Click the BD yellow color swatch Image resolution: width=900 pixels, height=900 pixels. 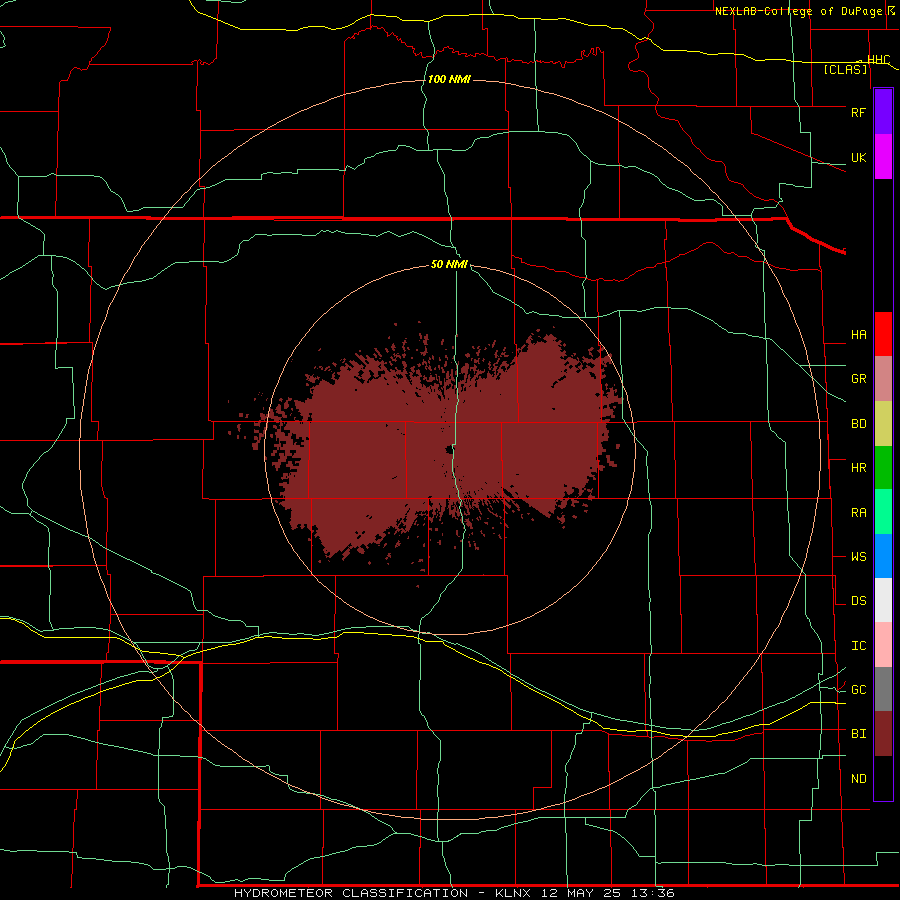coord(883,424)
